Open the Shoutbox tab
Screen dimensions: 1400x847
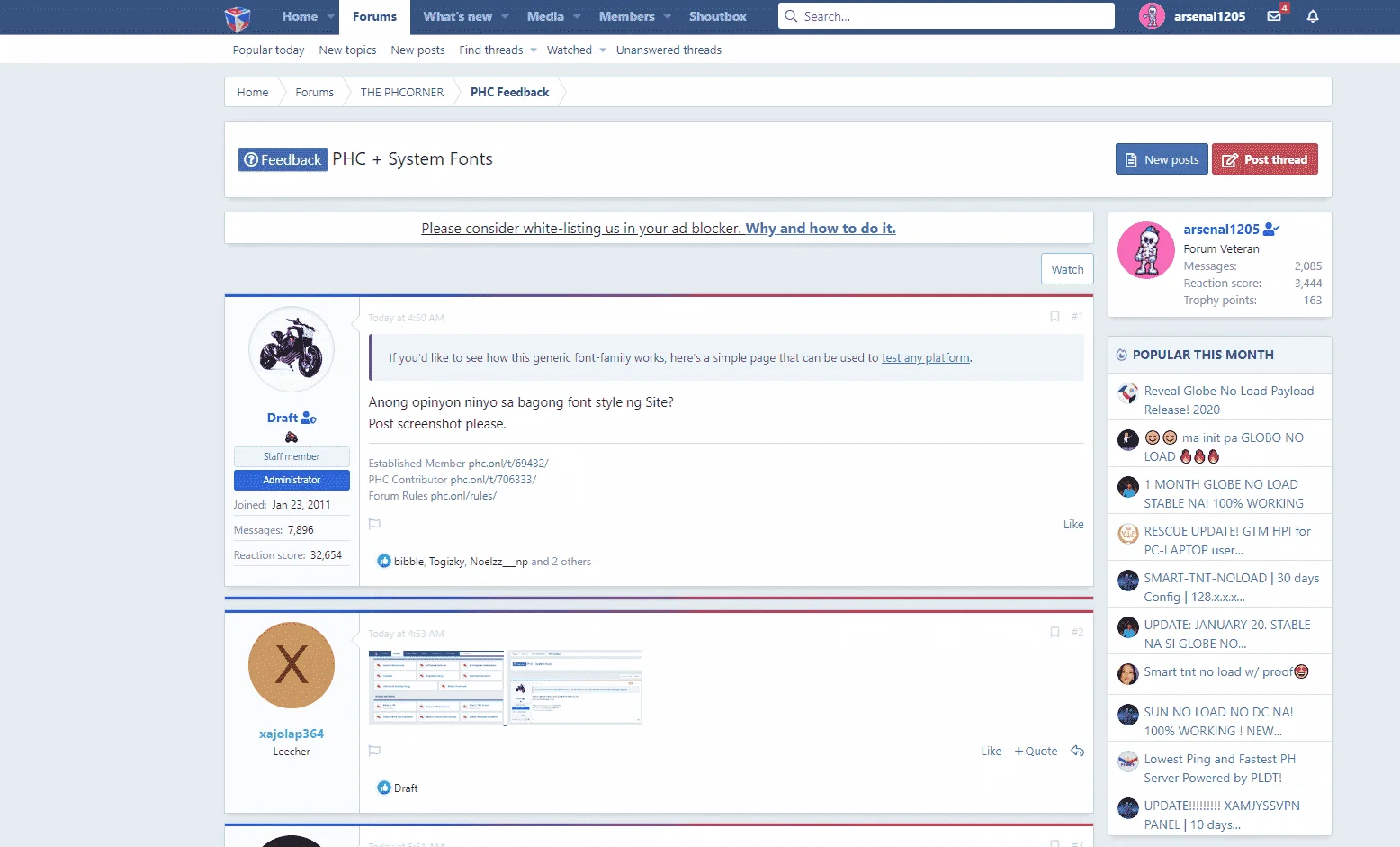[718, 17]
